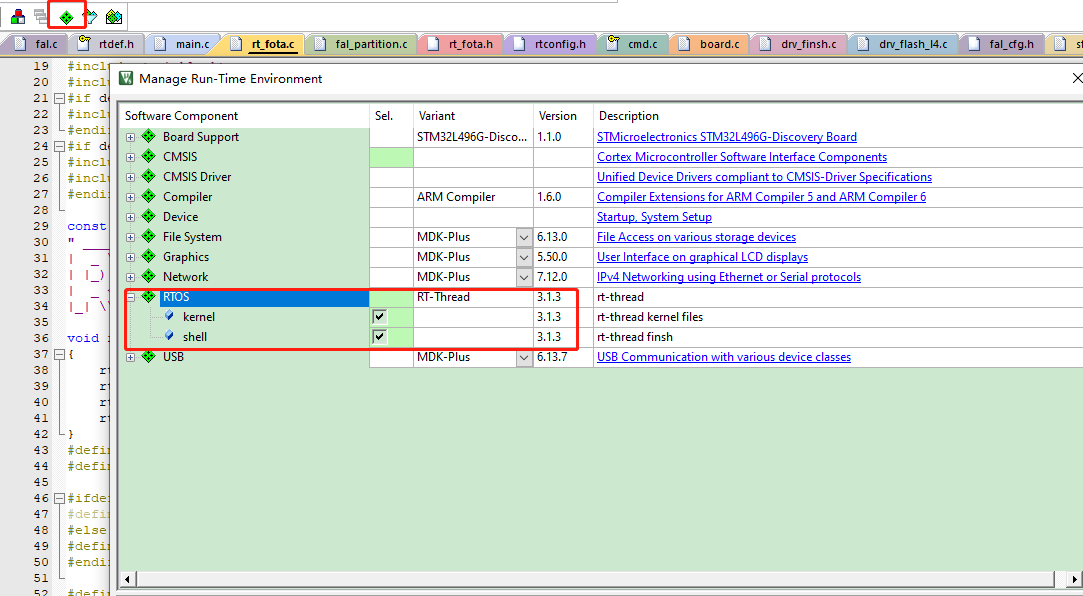Open Select Software Packs funnel icon

(90, 17)
